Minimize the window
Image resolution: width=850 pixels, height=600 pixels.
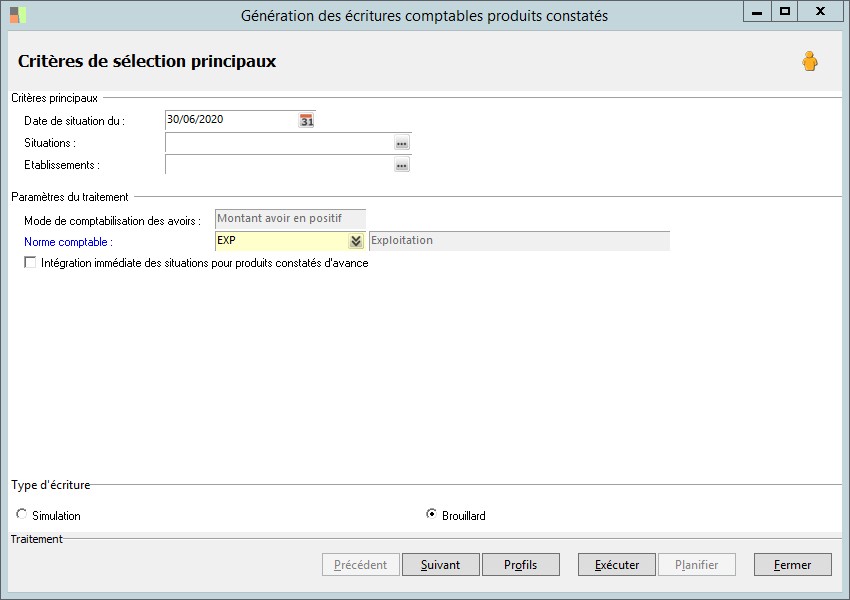click(756, 11)
